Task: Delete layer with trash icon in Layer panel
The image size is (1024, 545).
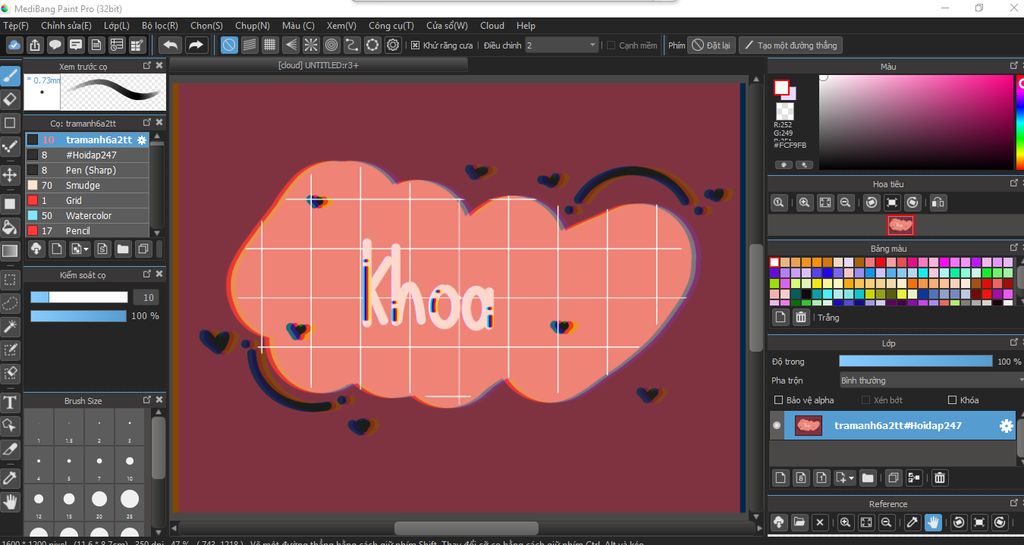Action: [x=939, y=478]
